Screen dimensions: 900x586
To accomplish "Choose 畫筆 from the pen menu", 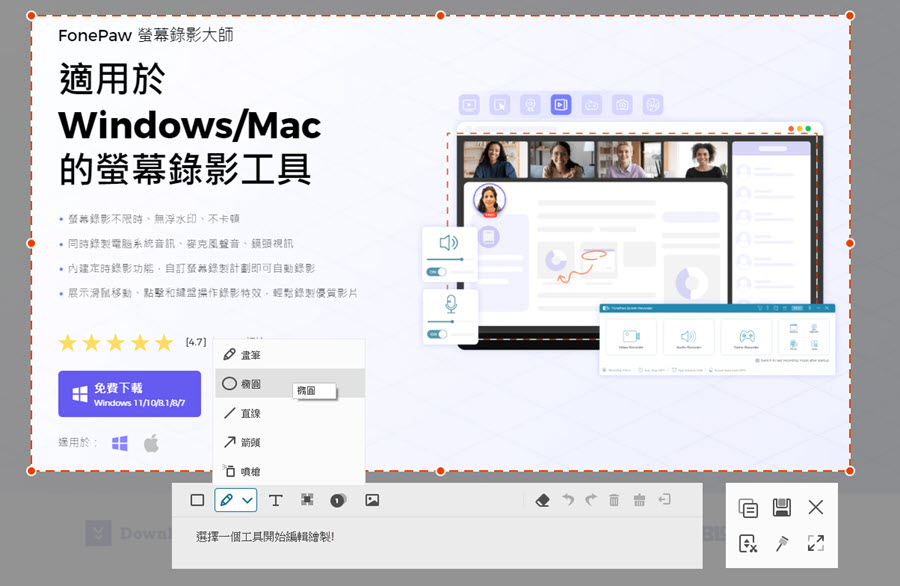I will [289, 355].
